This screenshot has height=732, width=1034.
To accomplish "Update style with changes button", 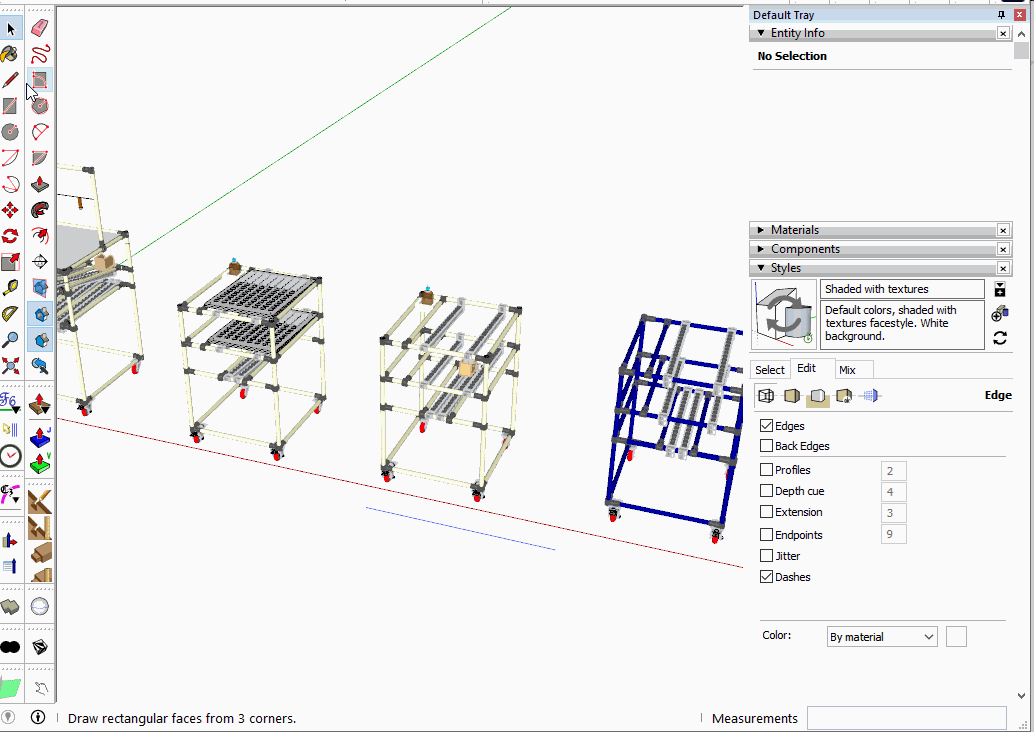I will coord(1000,338).
